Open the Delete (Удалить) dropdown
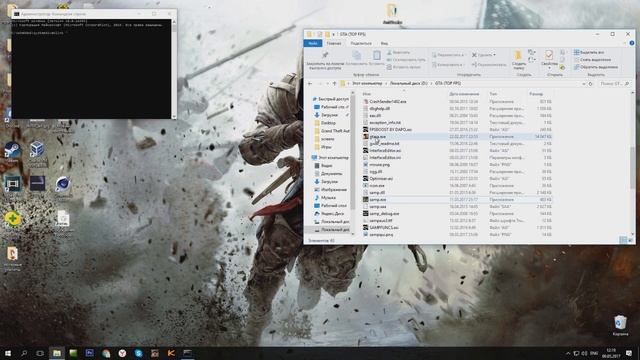640x360 pixels. click(x=484, y=55)
